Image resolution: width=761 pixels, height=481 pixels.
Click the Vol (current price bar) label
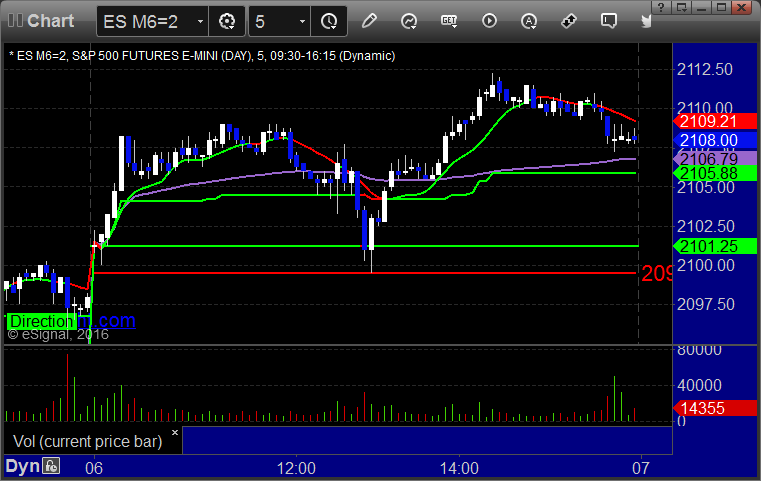click(x=87, y=441)
